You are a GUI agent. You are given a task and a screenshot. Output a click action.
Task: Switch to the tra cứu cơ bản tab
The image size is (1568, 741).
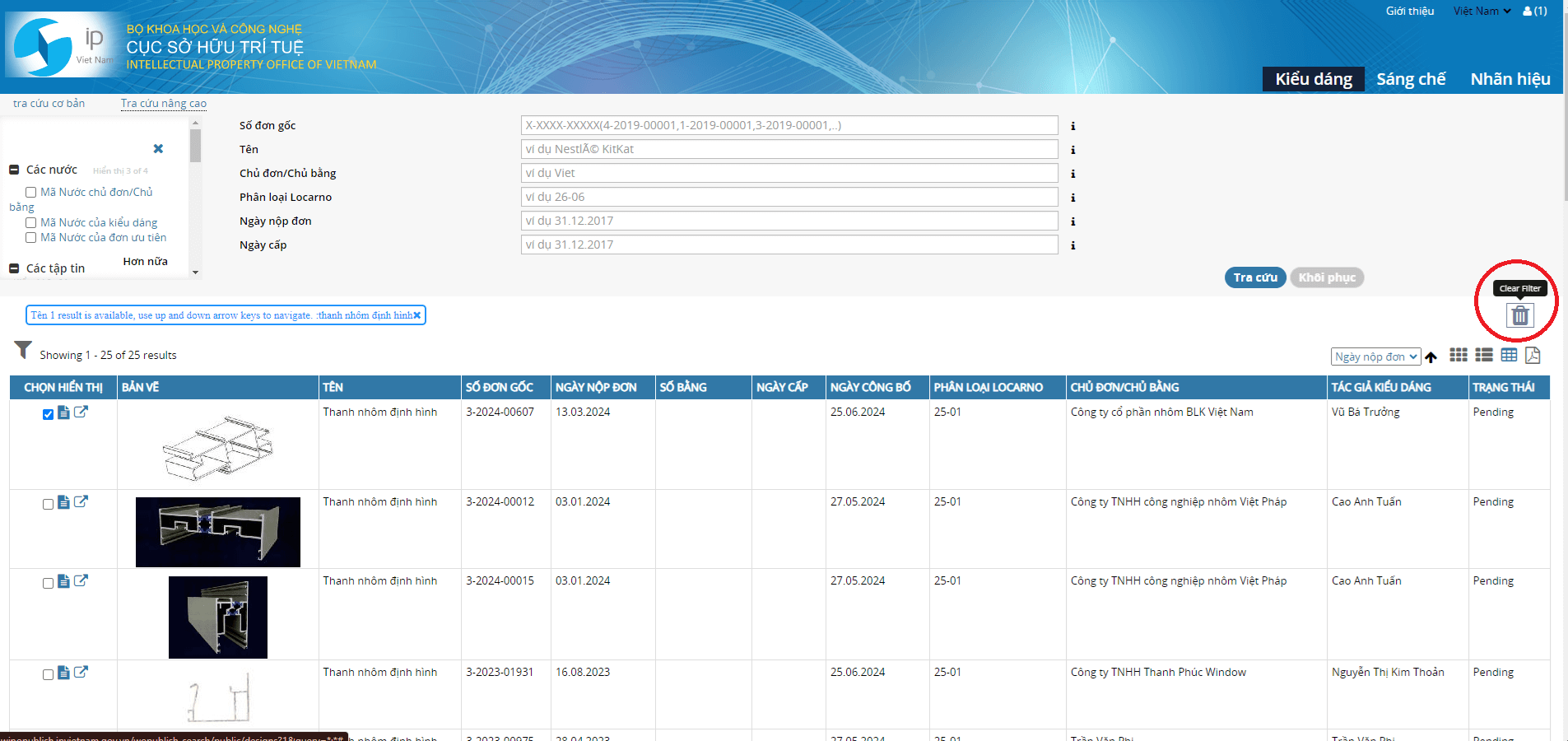(49, 104)
